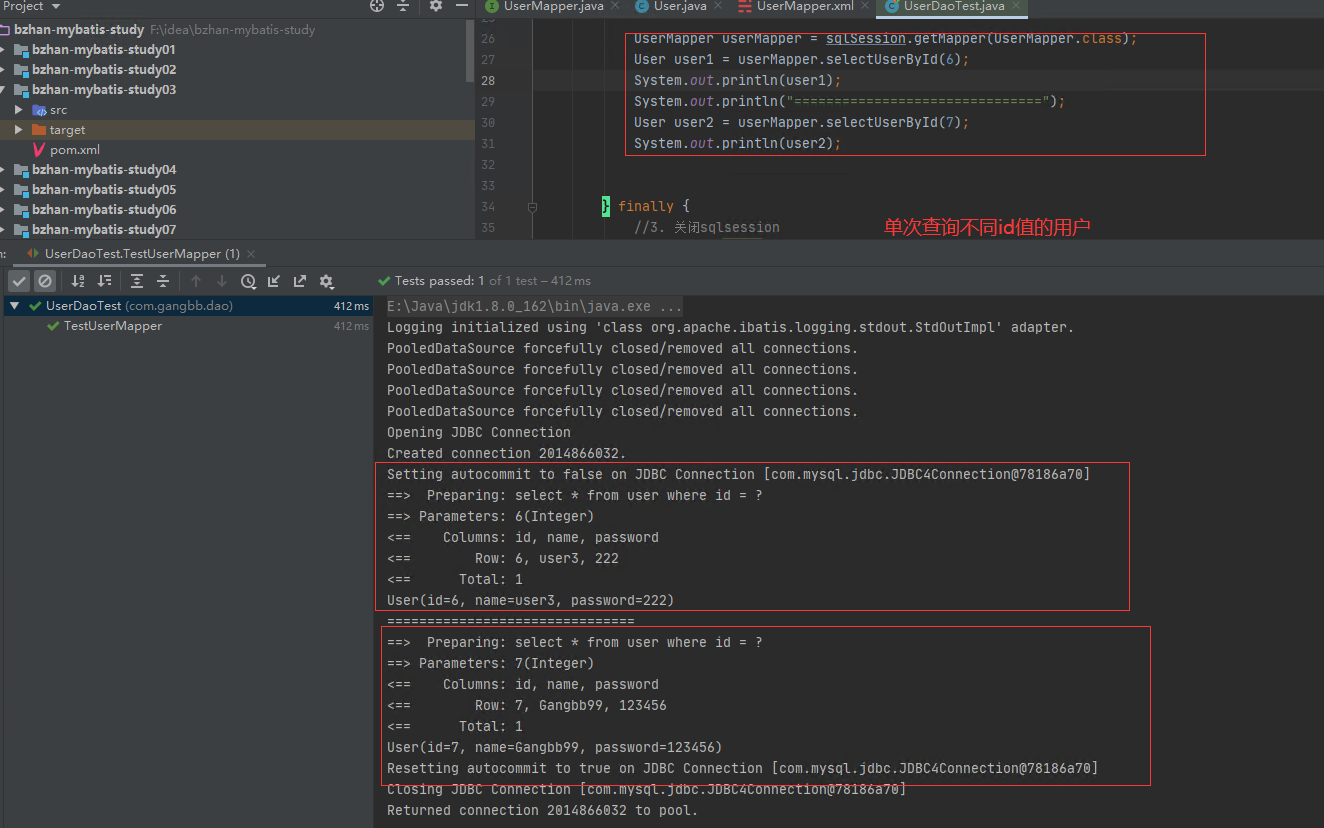Click 'User(id=6, name=user3, password=222)' output
This screenshot has height=828, width=1324.
[531, 601]
